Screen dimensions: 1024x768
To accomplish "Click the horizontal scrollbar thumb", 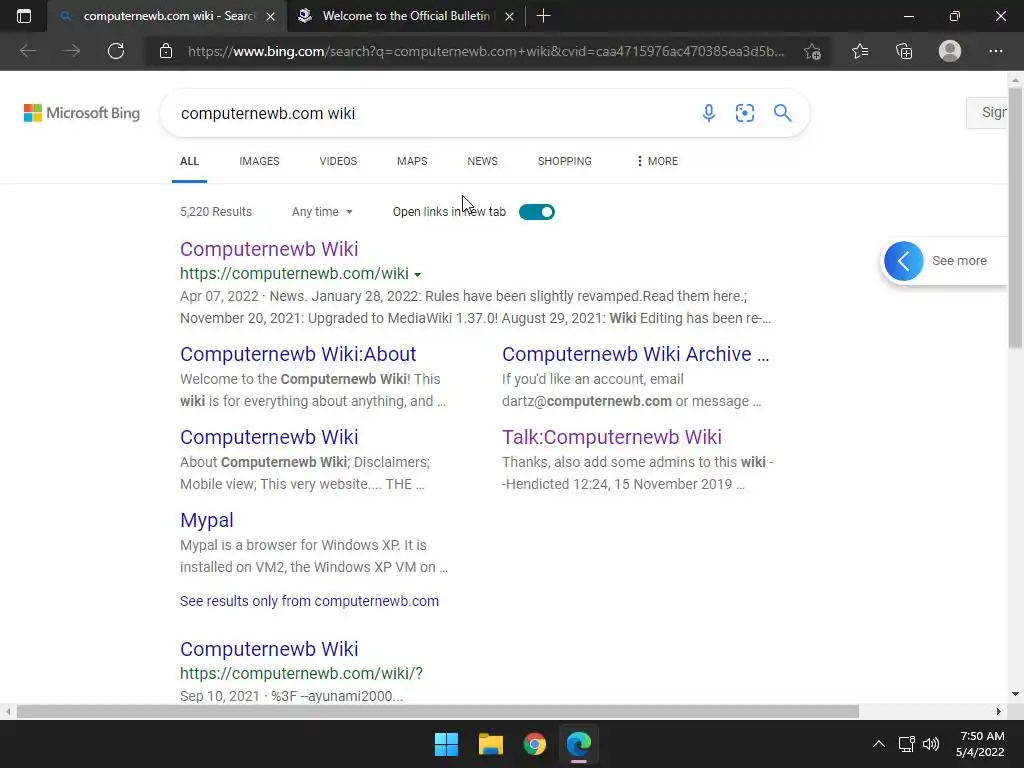I will coord(438,711).
